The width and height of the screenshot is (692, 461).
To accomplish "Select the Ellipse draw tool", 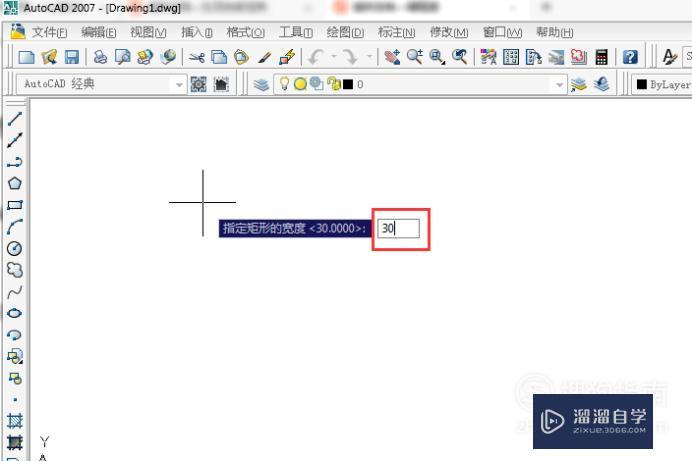I will point(15,313).
